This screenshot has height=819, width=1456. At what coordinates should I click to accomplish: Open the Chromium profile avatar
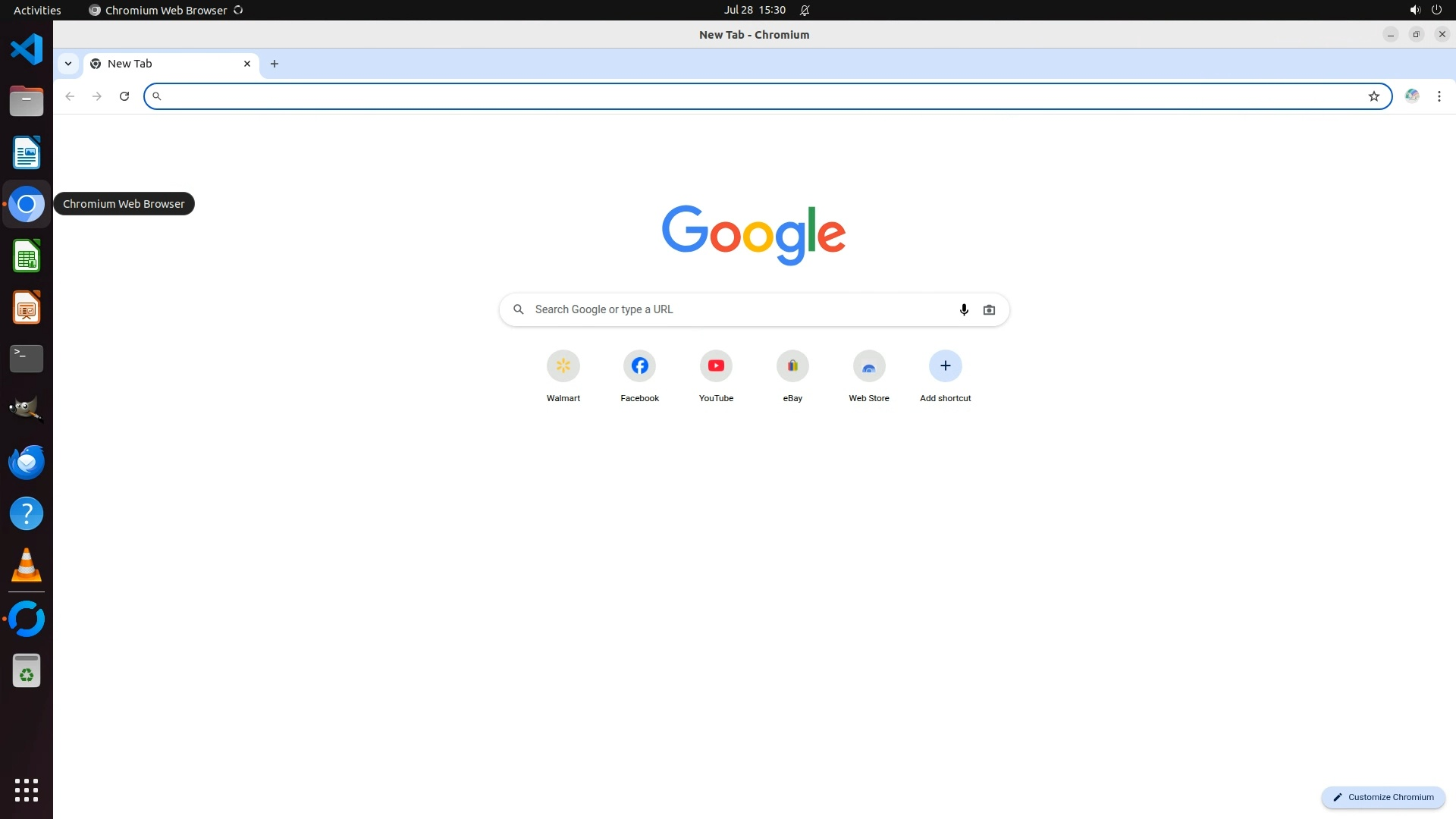tap(1411, 96)
